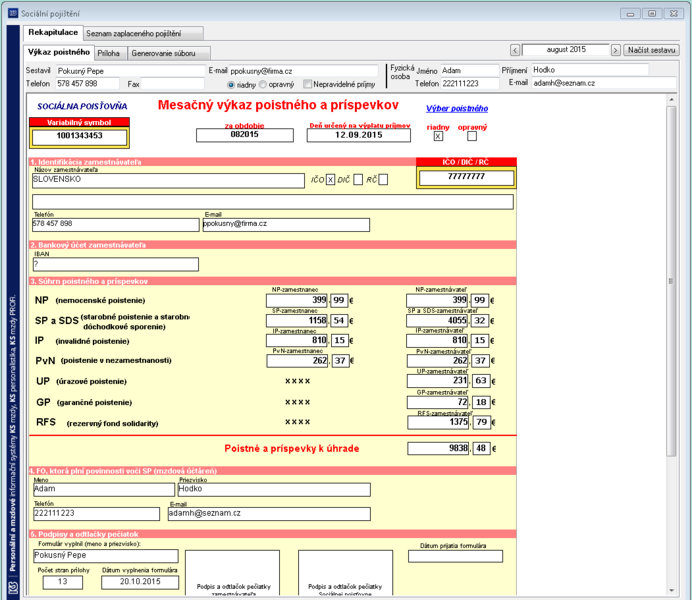
Task: Go to next month with right arrow
Action: pos(616,50)
